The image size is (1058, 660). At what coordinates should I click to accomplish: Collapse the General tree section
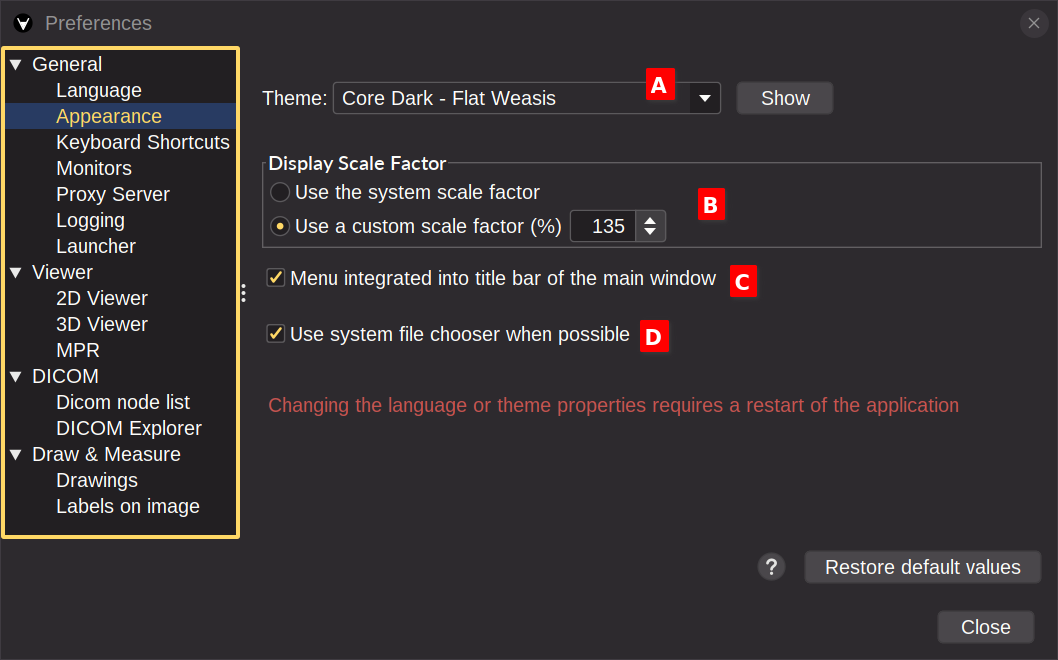coord(16,65)
